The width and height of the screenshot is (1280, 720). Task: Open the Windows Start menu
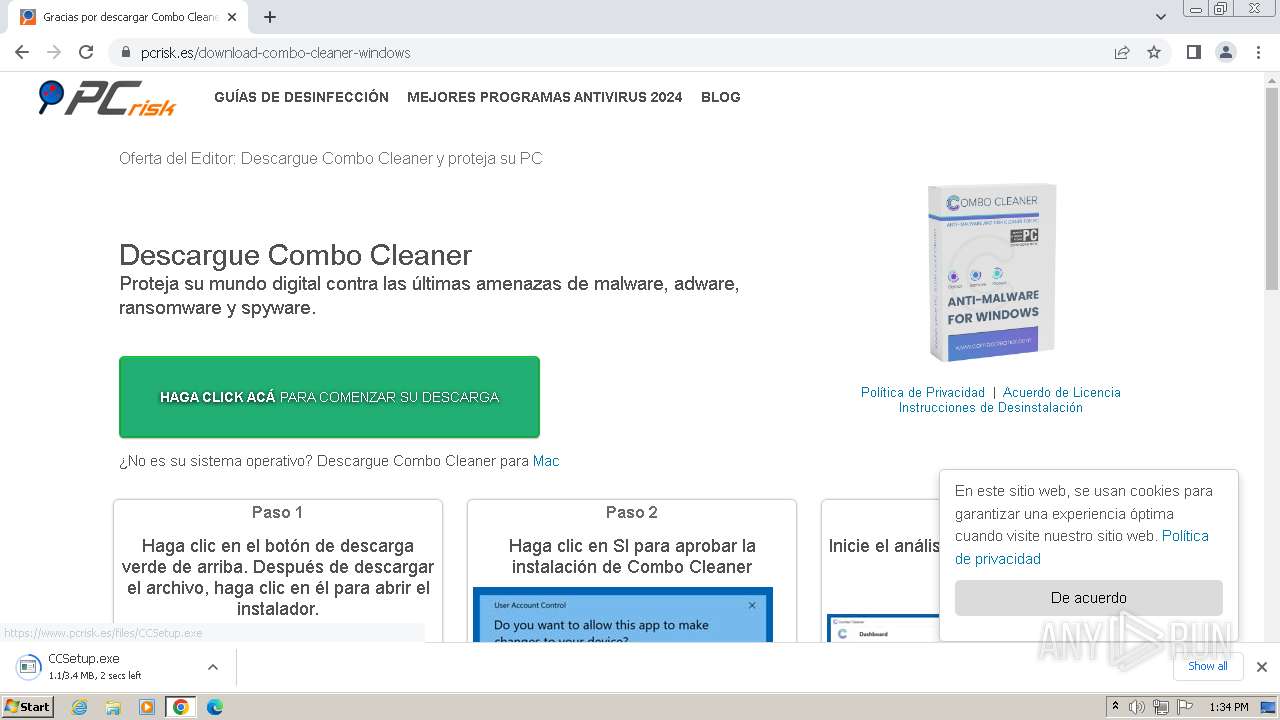[28, 707]
